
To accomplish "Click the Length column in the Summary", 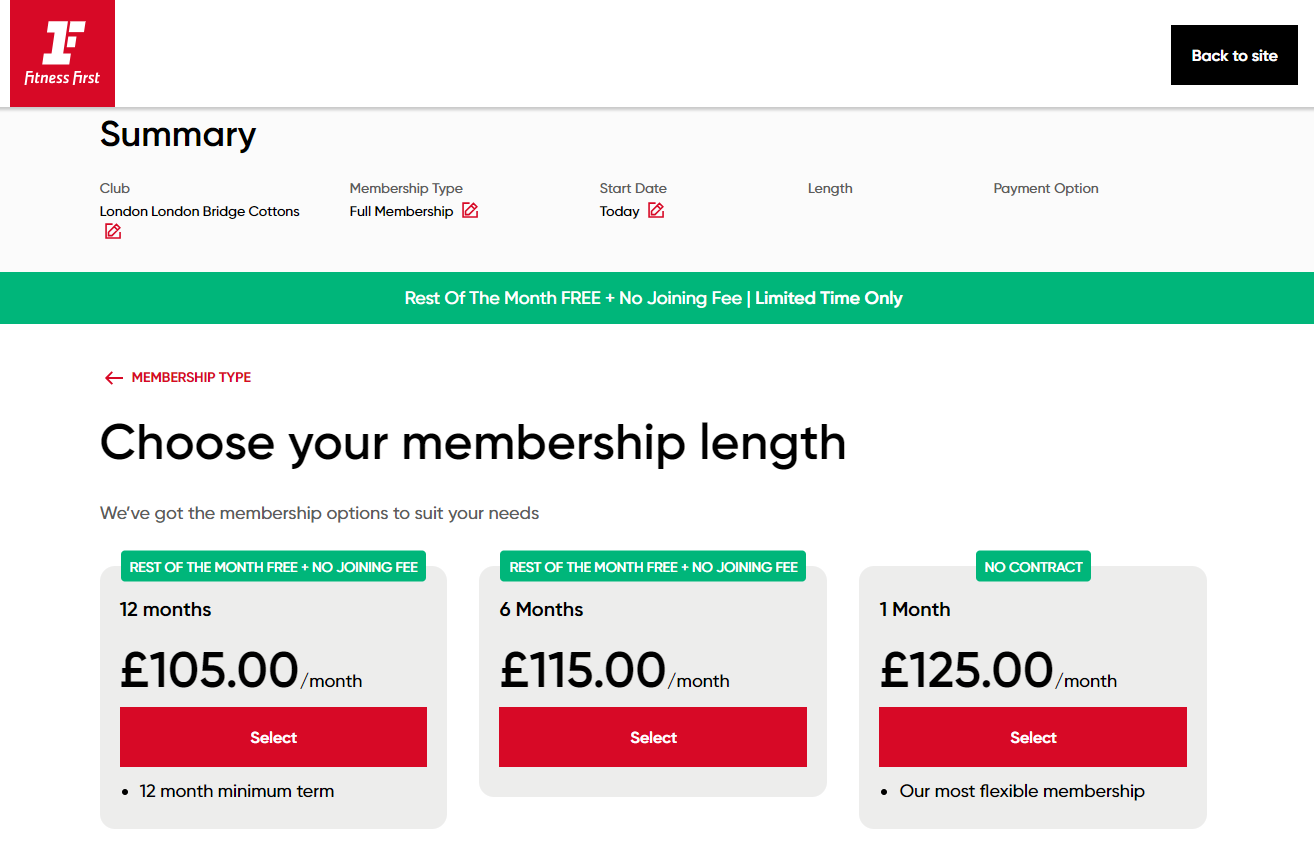I will 830,188.
